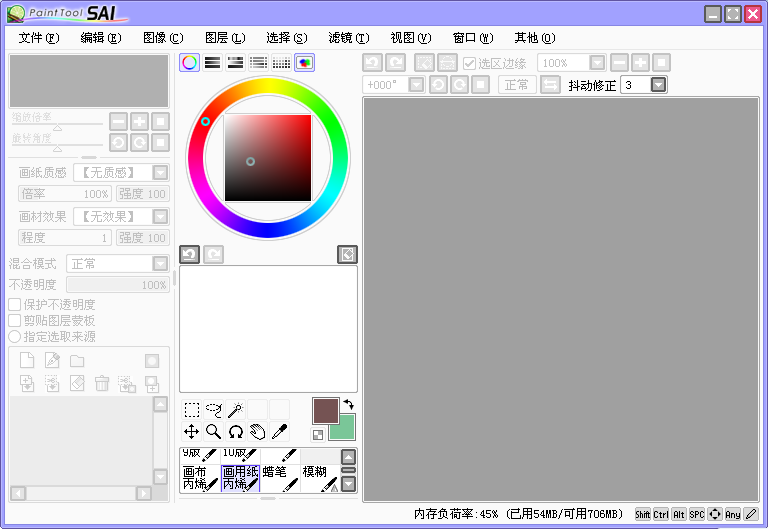768x529 pixels.
Task: Zoom out using canvas toolbar minus
Action: 620,63
